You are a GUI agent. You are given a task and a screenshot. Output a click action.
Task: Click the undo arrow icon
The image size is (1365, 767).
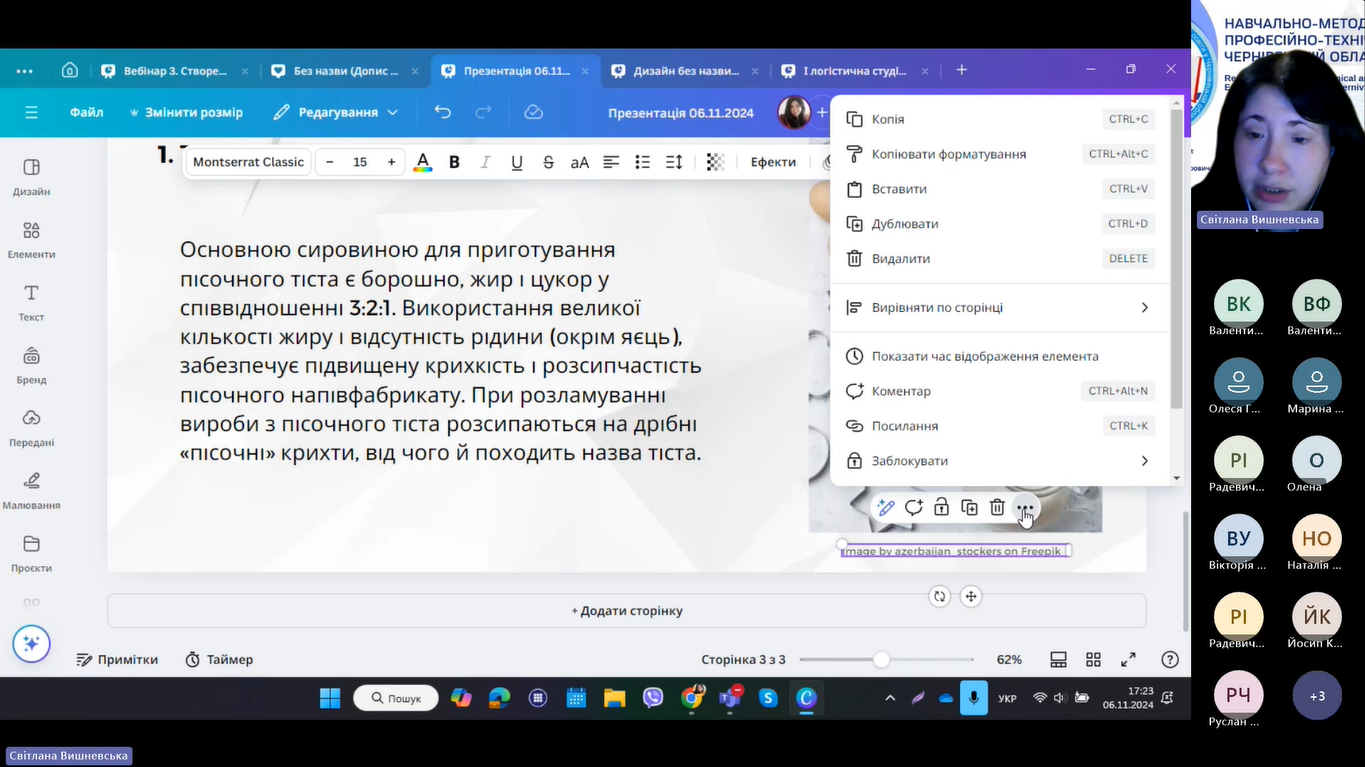443,112
